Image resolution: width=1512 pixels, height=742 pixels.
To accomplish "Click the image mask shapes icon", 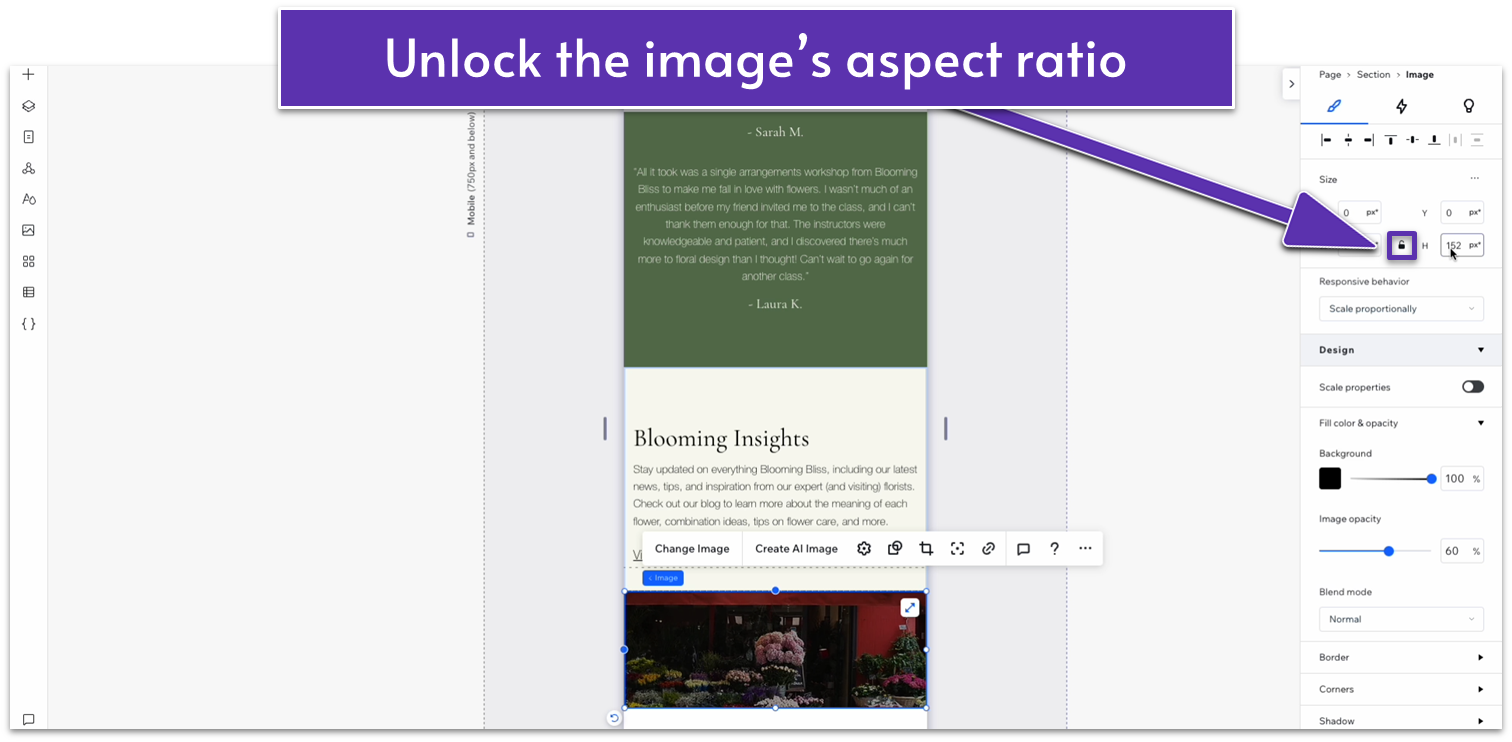I will (x=895, y=548).
